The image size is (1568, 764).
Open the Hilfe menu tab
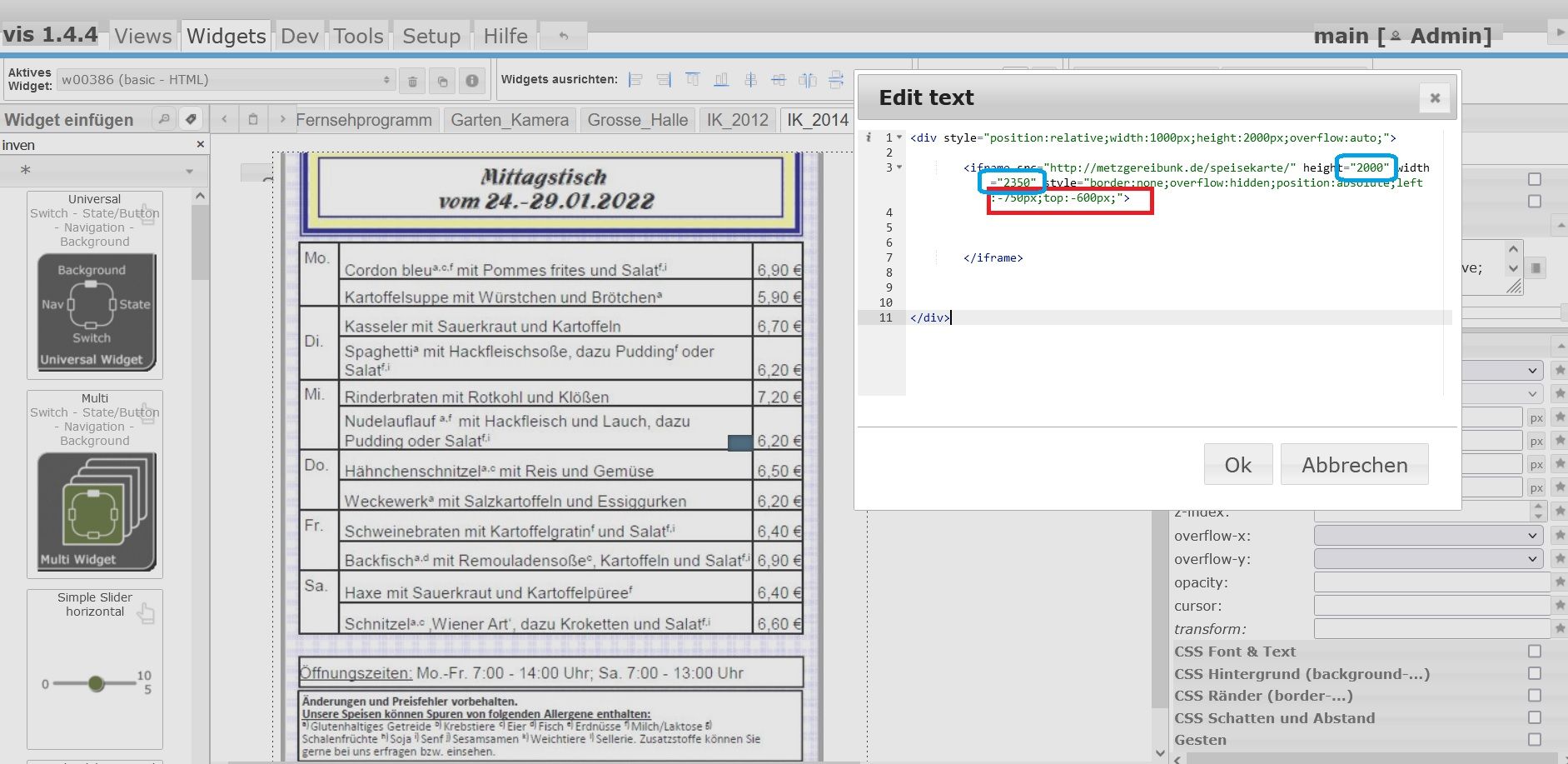505,36
